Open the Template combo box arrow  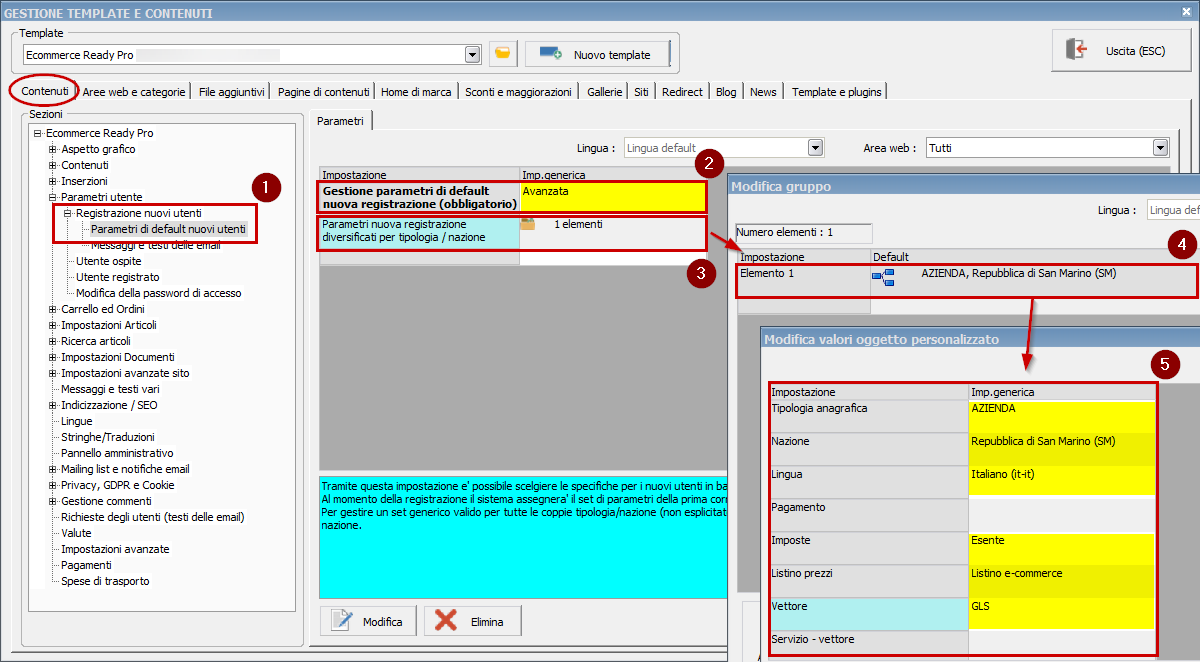[473, 54]
